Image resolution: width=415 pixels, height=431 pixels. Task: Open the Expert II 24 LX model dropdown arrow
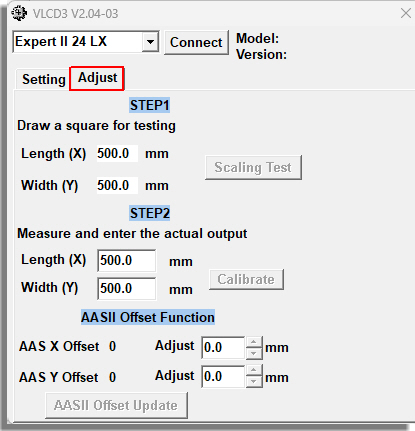[x=150, y=42]
